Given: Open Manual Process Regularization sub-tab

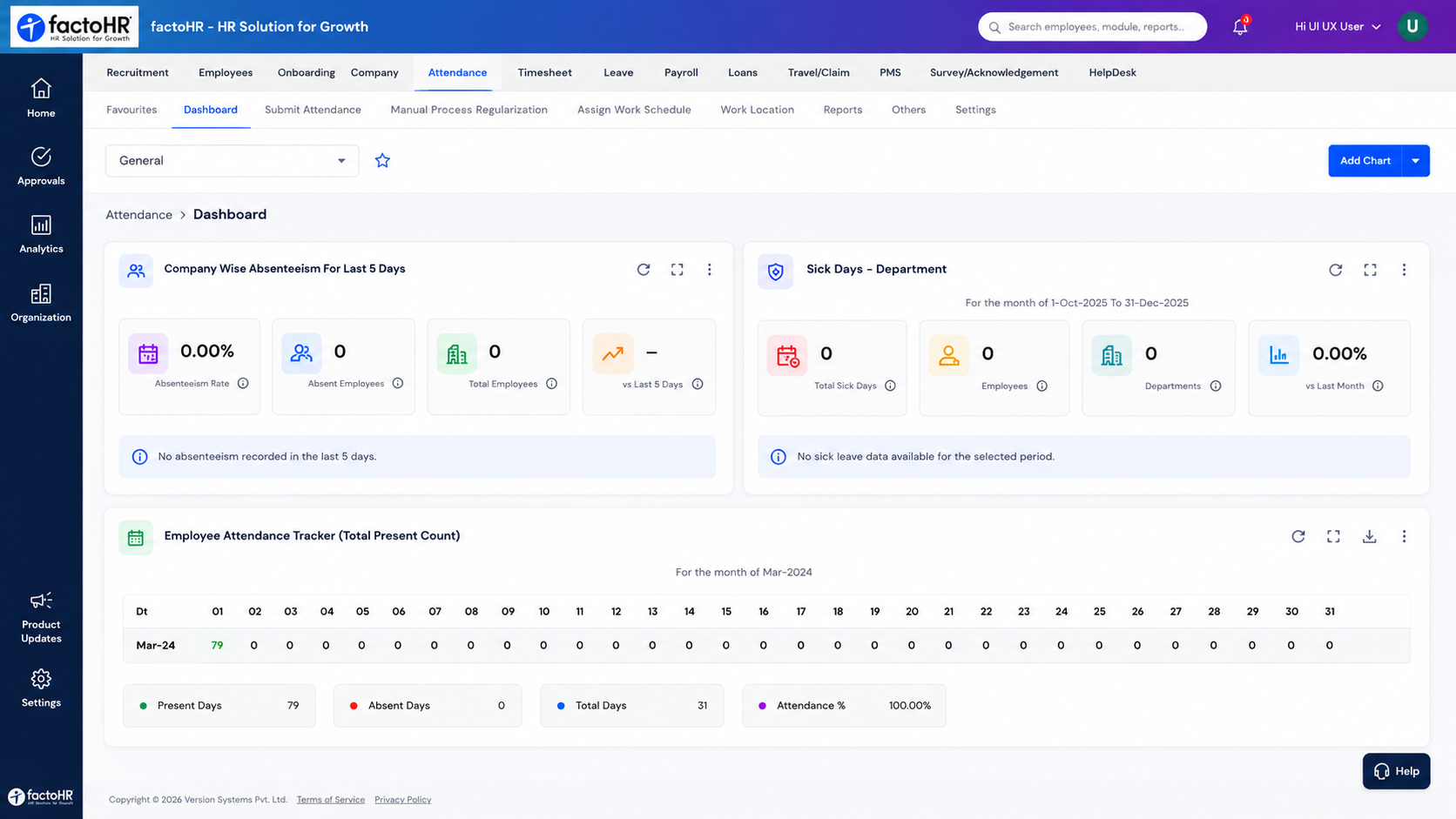Looking at the screenshot, I should [468, 110].
